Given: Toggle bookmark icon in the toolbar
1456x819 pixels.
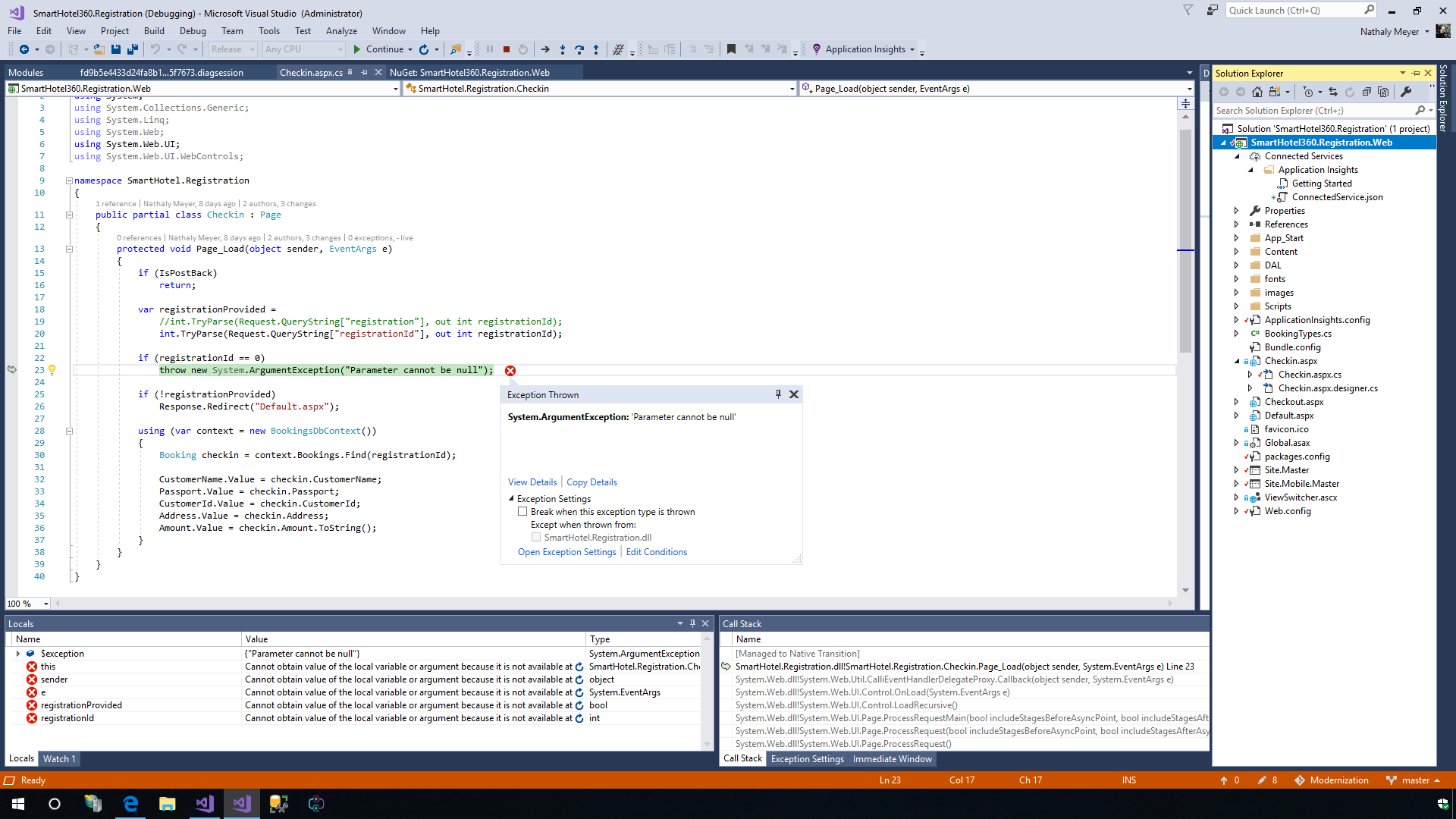Looking at the screenshot, I should coord(731,49).
